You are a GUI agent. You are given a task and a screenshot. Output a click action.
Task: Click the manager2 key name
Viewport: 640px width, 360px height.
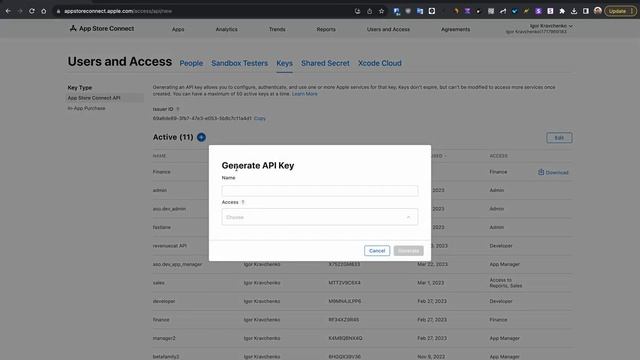click(164, 338)
